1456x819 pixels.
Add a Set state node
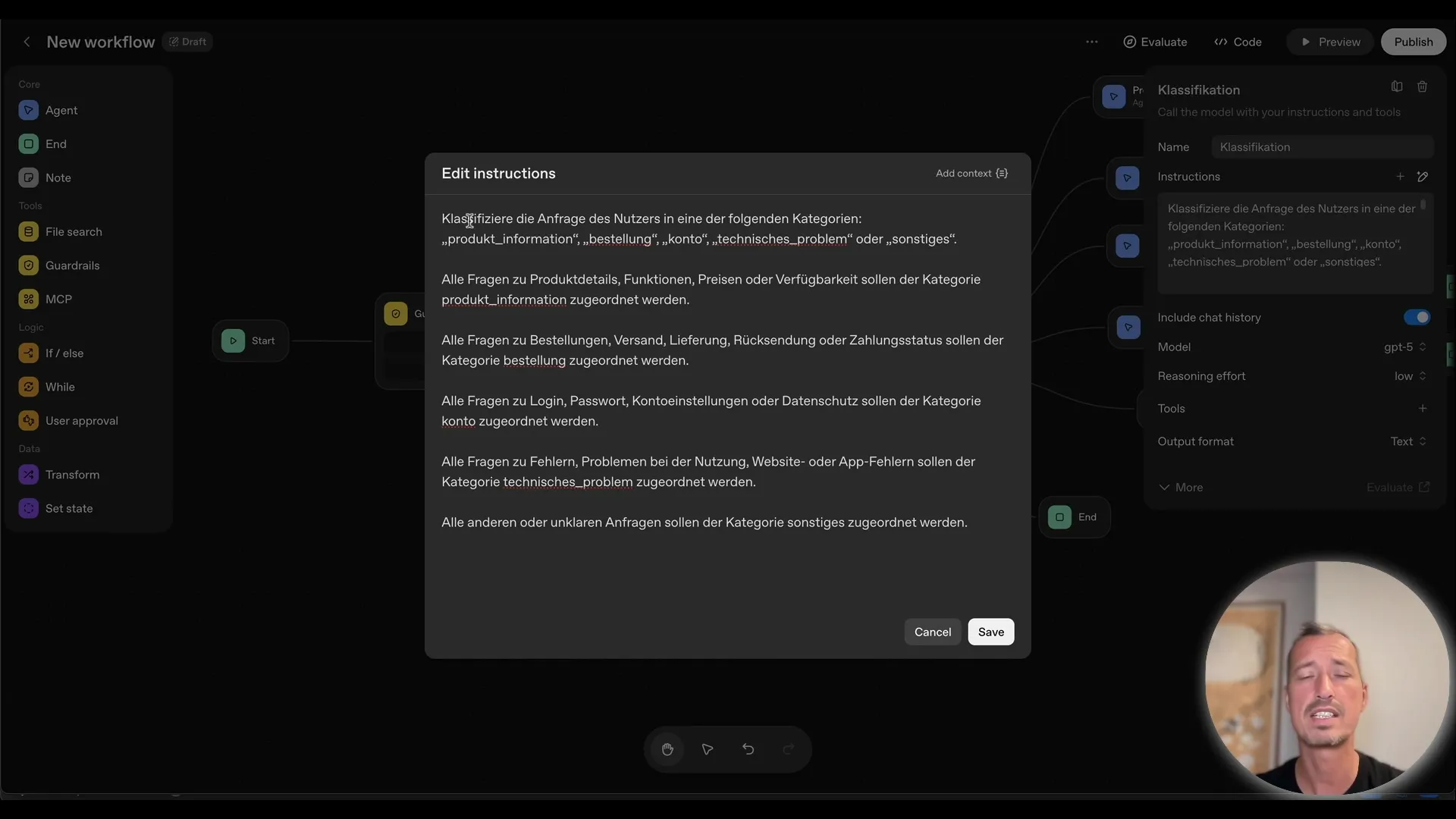point(69,508)
